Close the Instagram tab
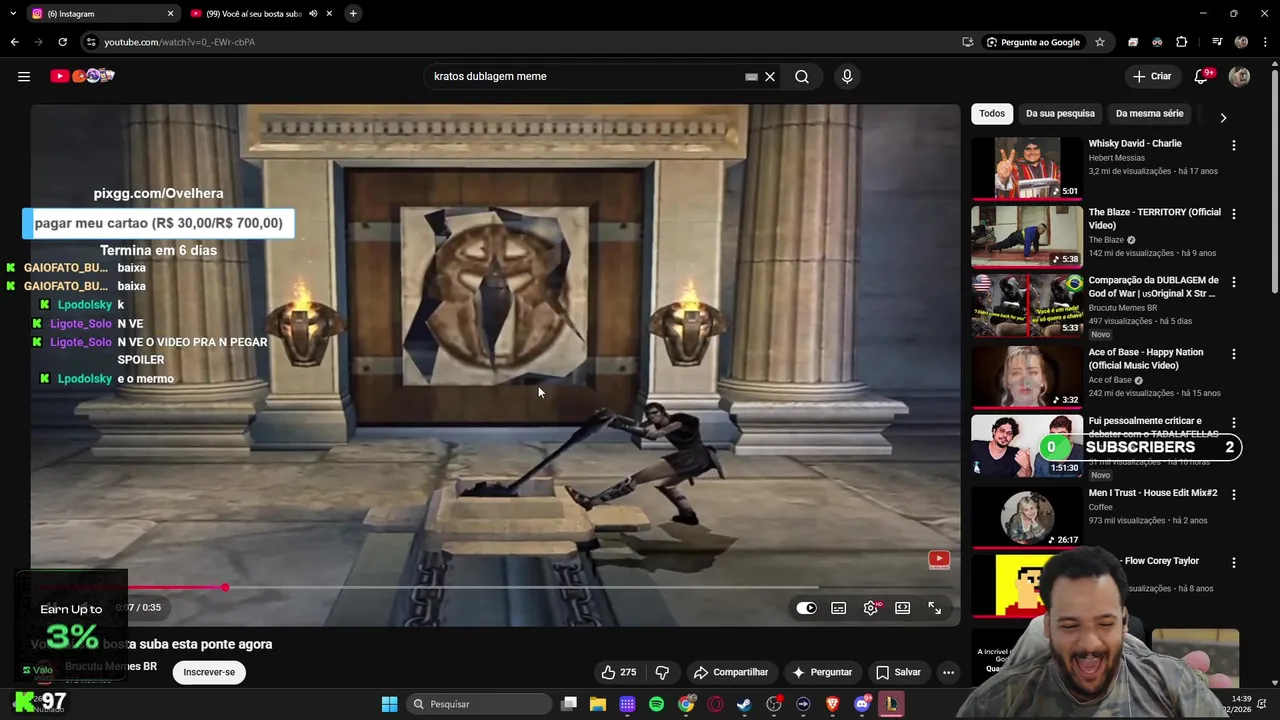This screenshot has width=1280, height=720. 170,14
